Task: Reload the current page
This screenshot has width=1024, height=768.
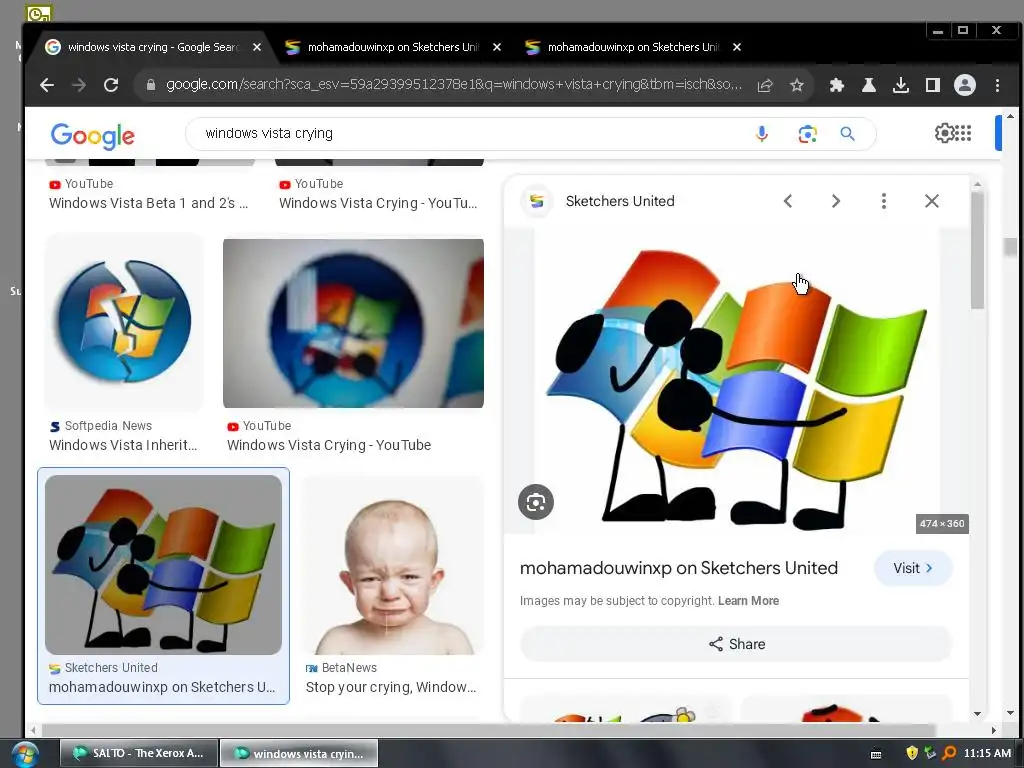Action: click(111, 85)
